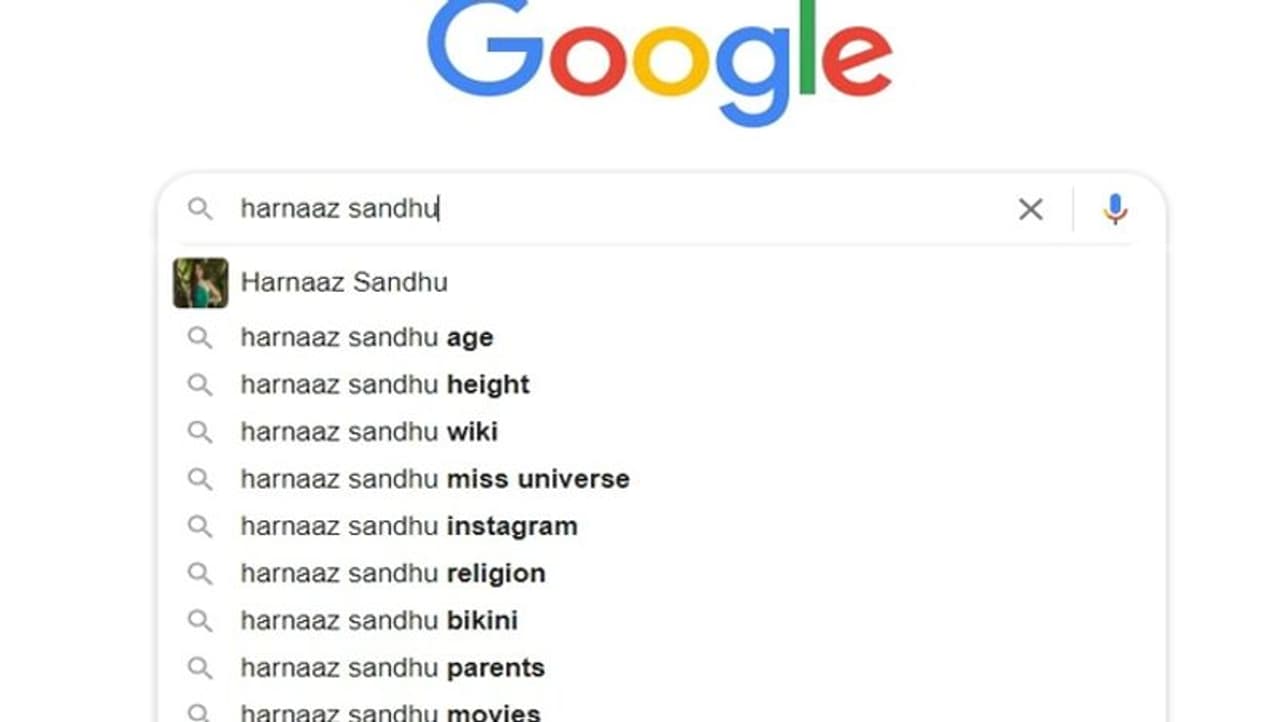Click the search icon beside the miss universe suggestion

(200, 479)
